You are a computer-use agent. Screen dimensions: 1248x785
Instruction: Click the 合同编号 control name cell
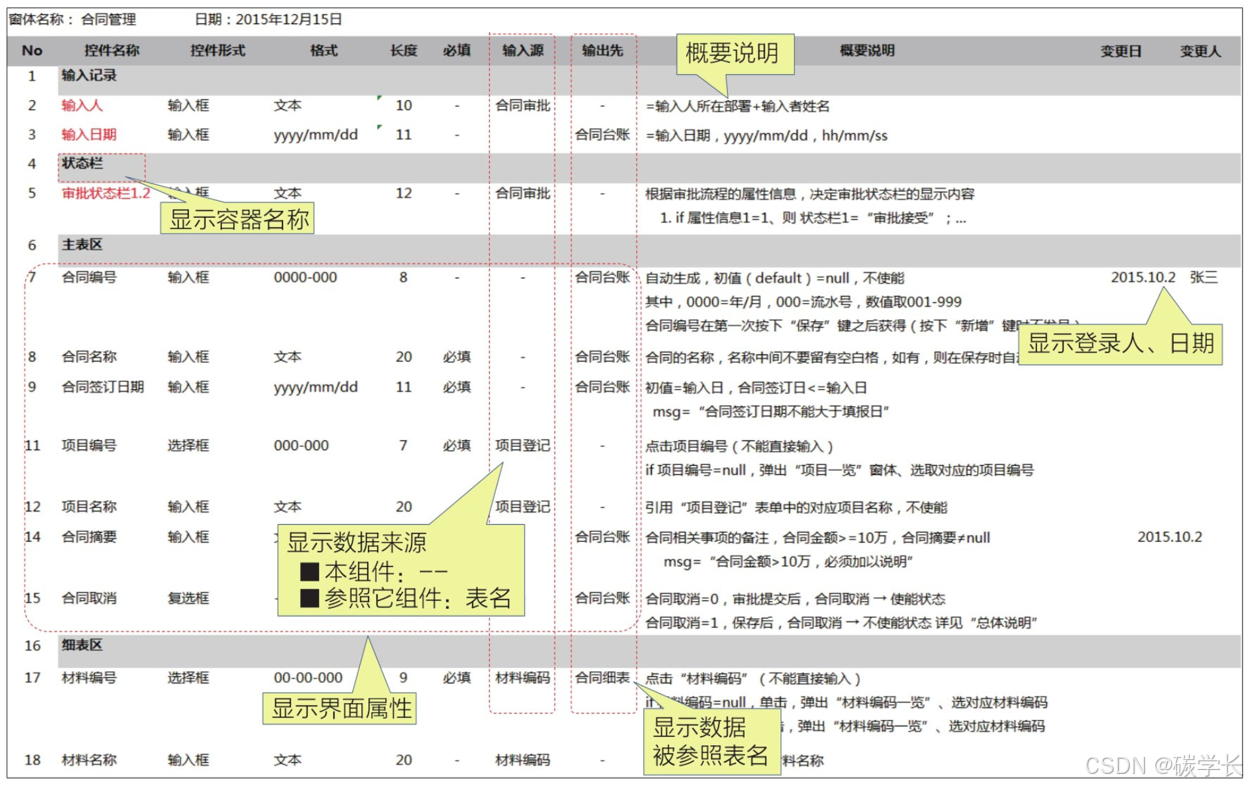click(x=89, y=277)
